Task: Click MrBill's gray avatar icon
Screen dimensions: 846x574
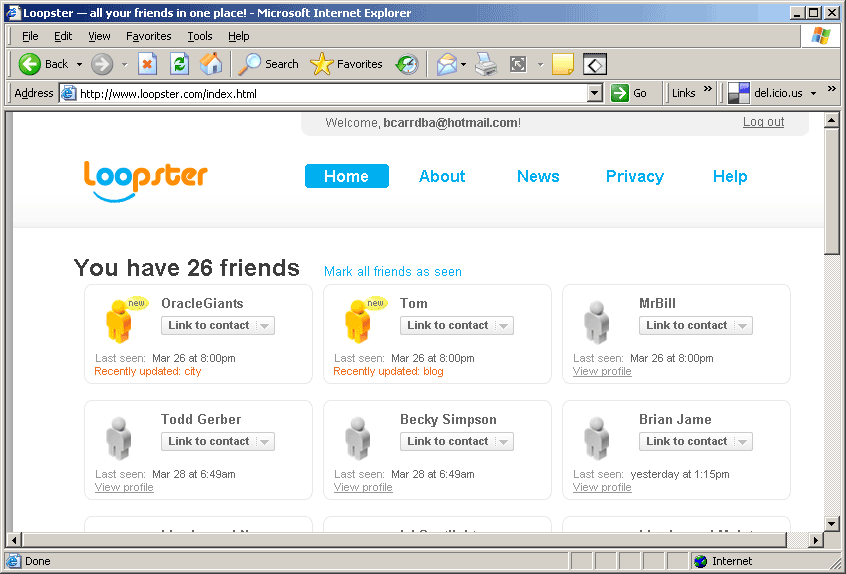Action: (x=597, y=322)
